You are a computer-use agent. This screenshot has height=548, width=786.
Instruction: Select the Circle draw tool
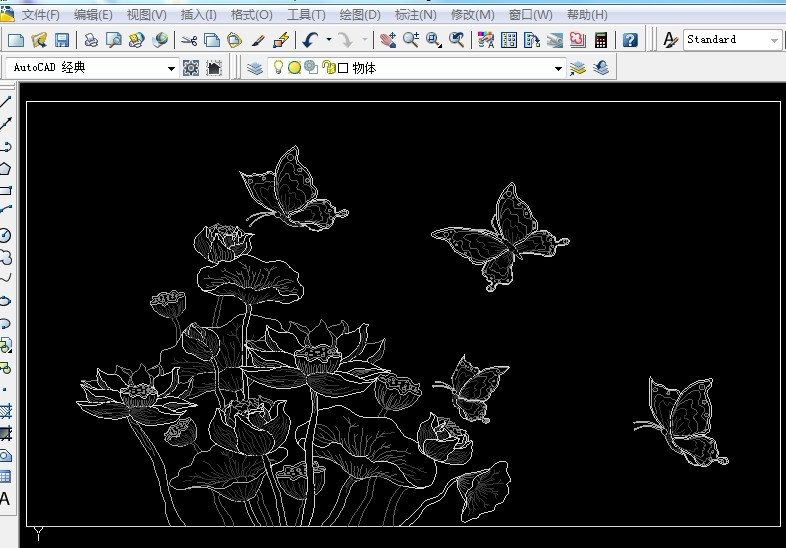point(5,235)
